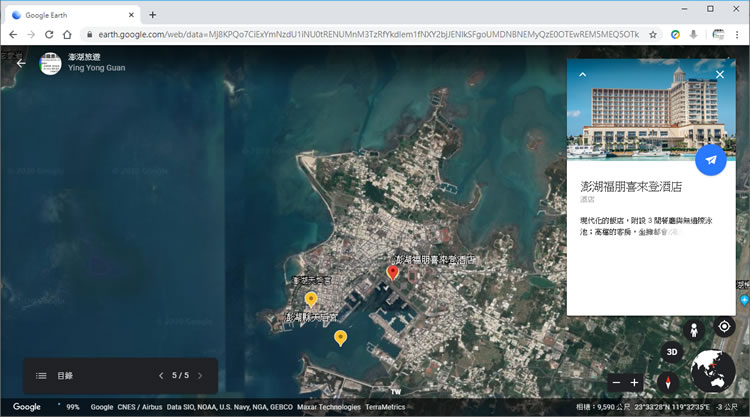Screen dimensions: 750x417
Task: Click the 澎湖縣天后宮 map label
Action: coord(311,317)
